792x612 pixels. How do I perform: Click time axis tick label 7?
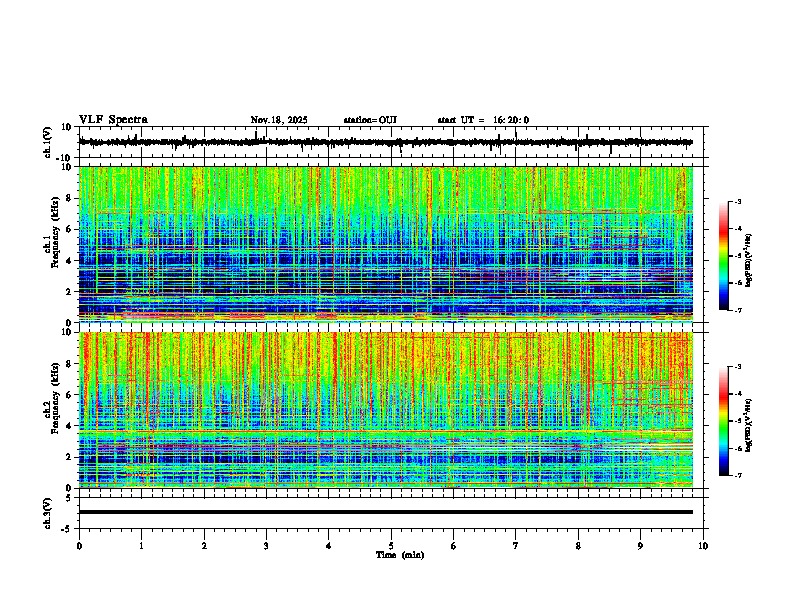516,546
